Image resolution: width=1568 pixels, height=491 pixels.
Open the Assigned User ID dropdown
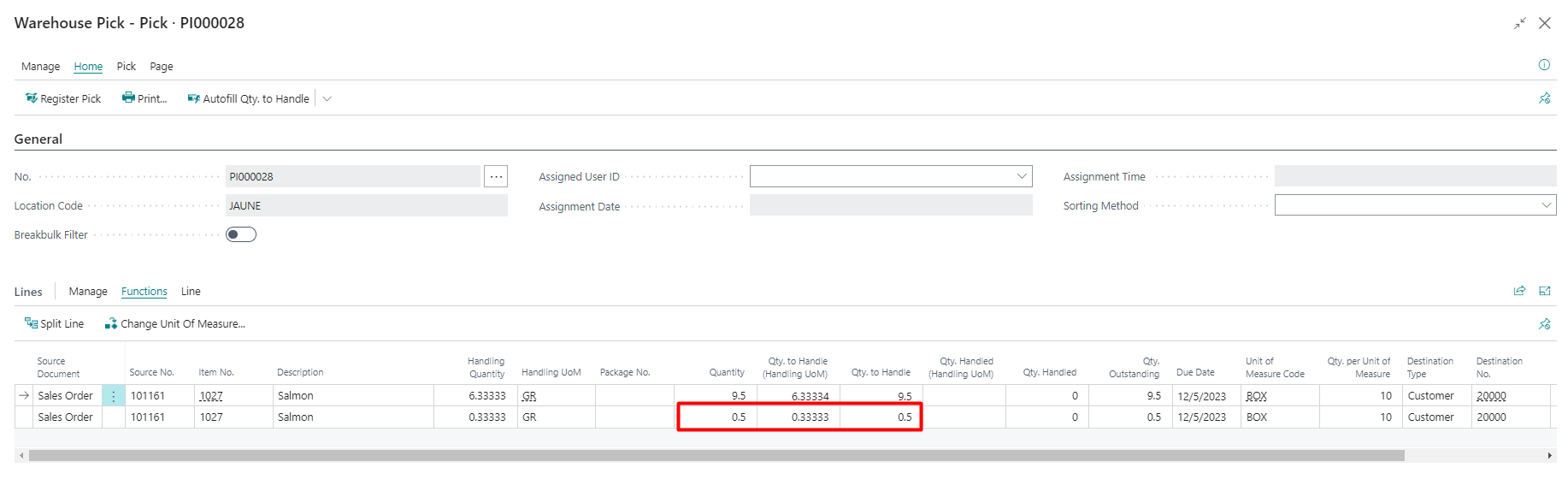point(1022,176)
